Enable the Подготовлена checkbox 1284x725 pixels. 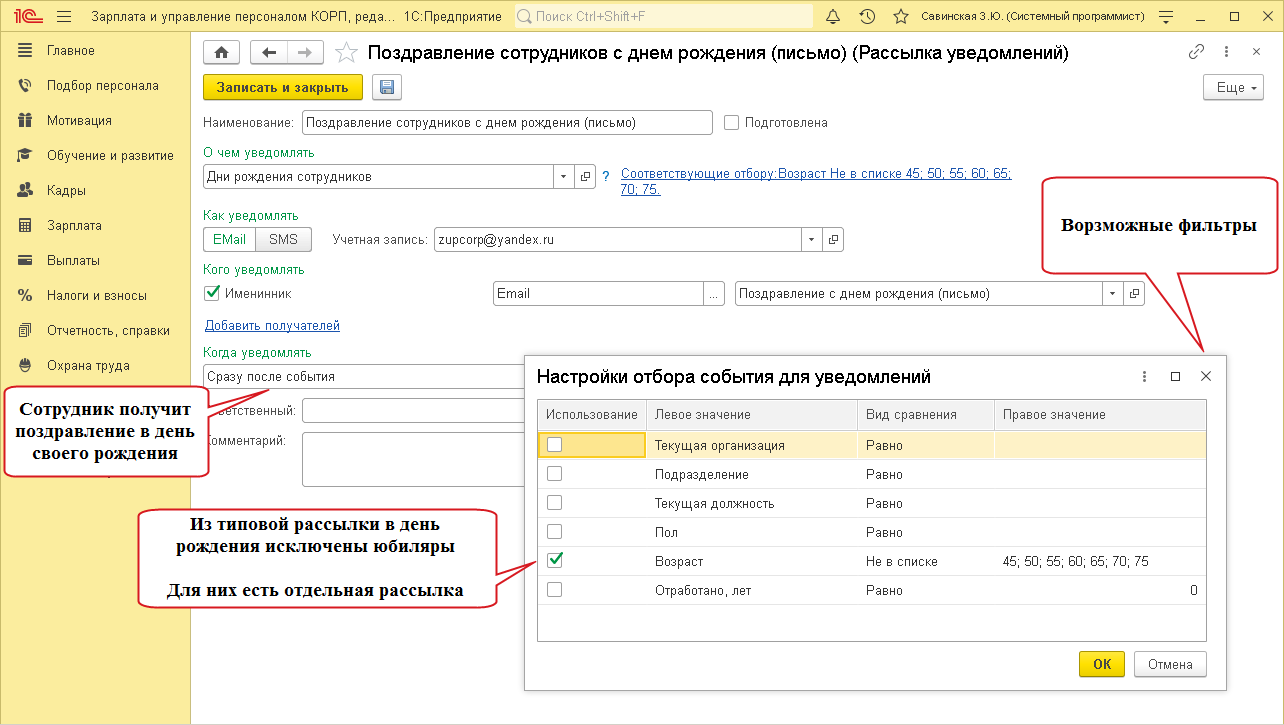click(731, 123)
